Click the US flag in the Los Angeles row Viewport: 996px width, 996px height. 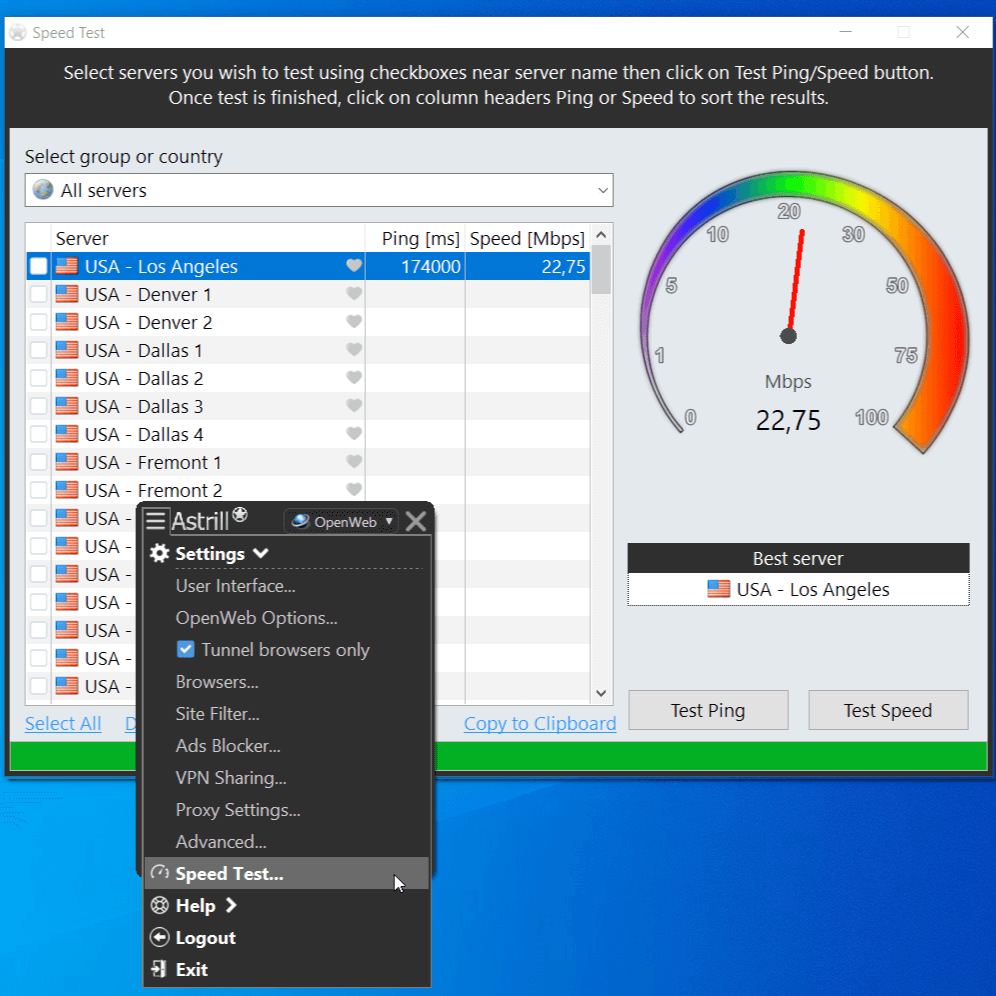67,266
